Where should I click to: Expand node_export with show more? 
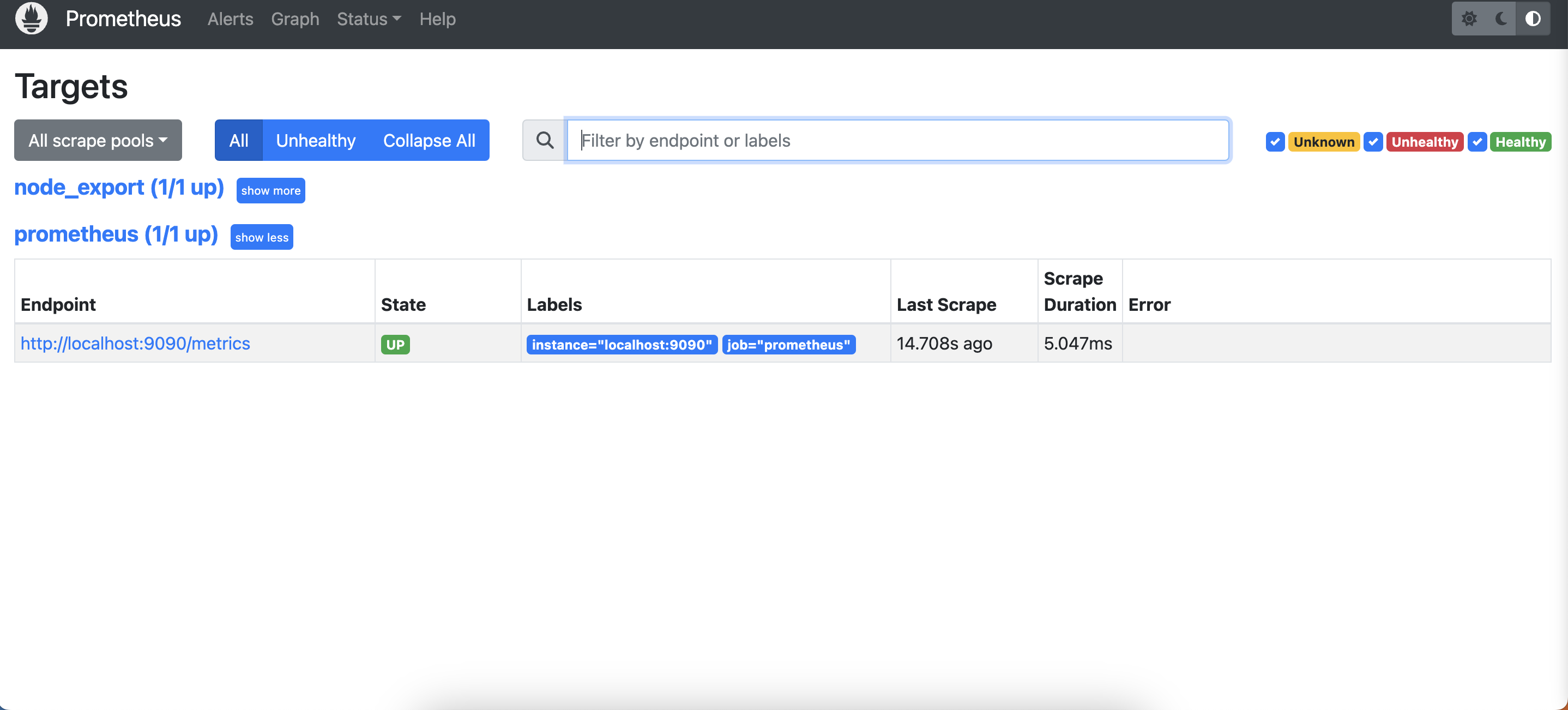pyautogui.click(x=271, y=191)
